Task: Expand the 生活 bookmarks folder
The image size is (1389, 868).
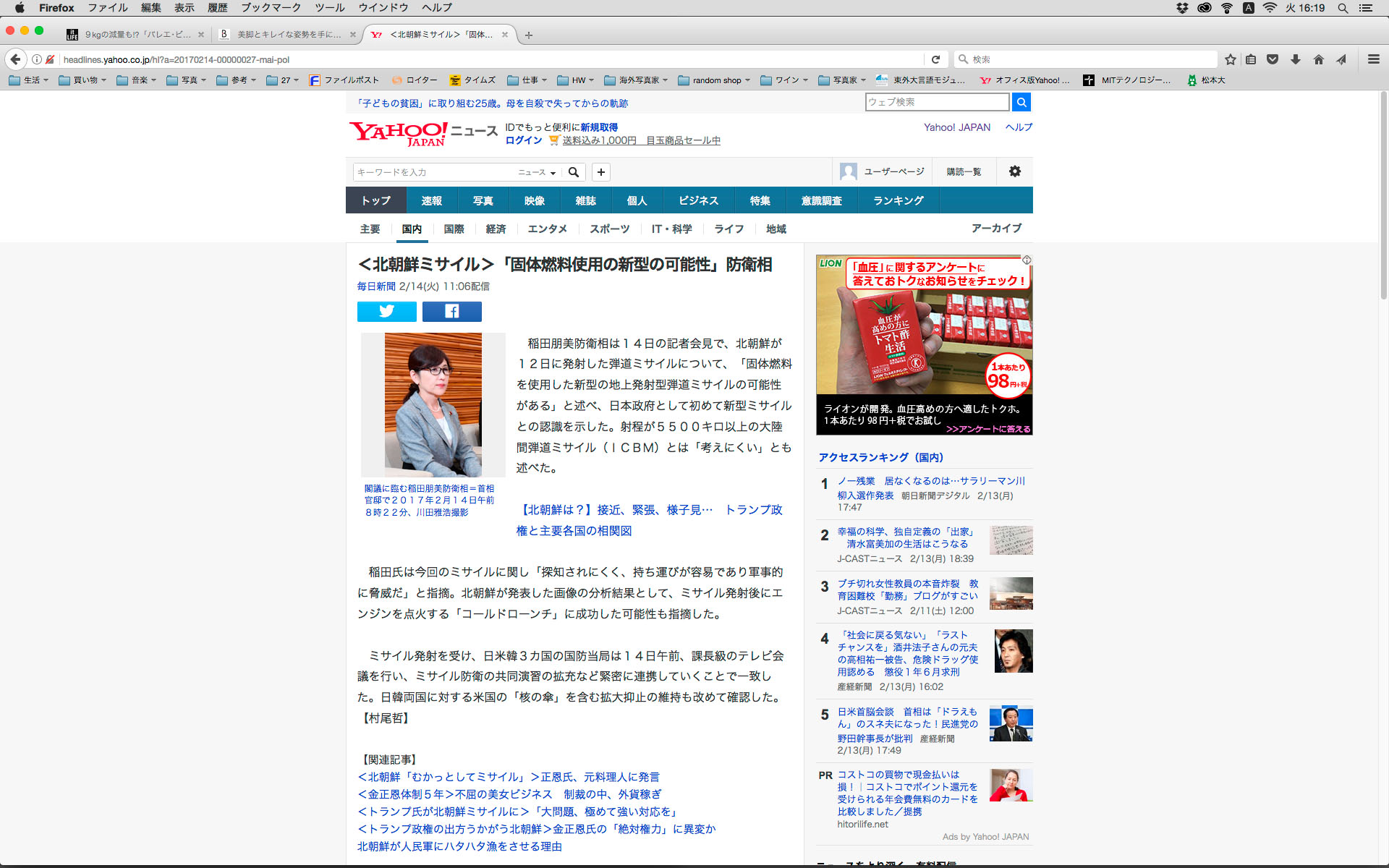Action: point(30,80)
